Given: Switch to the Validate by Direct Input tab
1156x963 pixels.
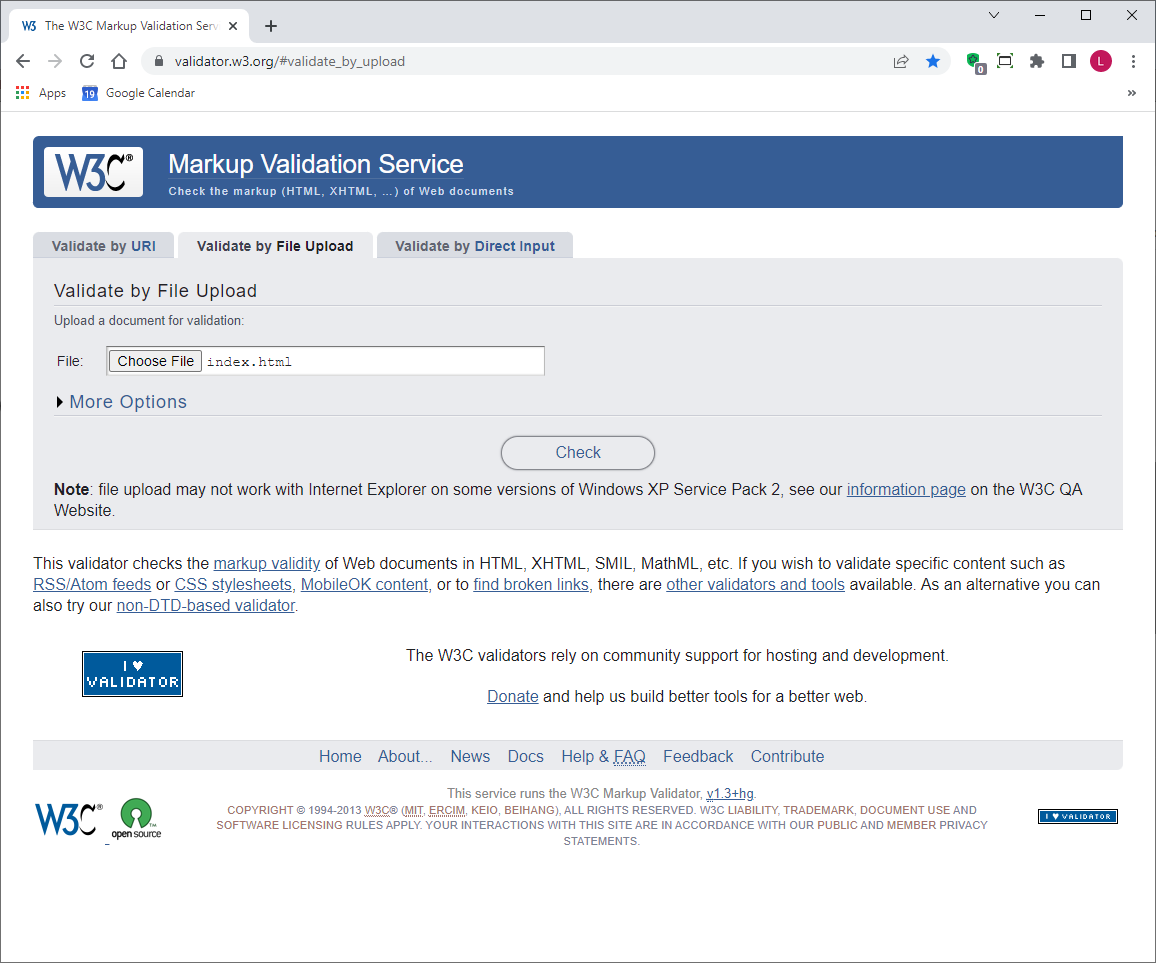Looking at the screenshot, I should (474, 245).
